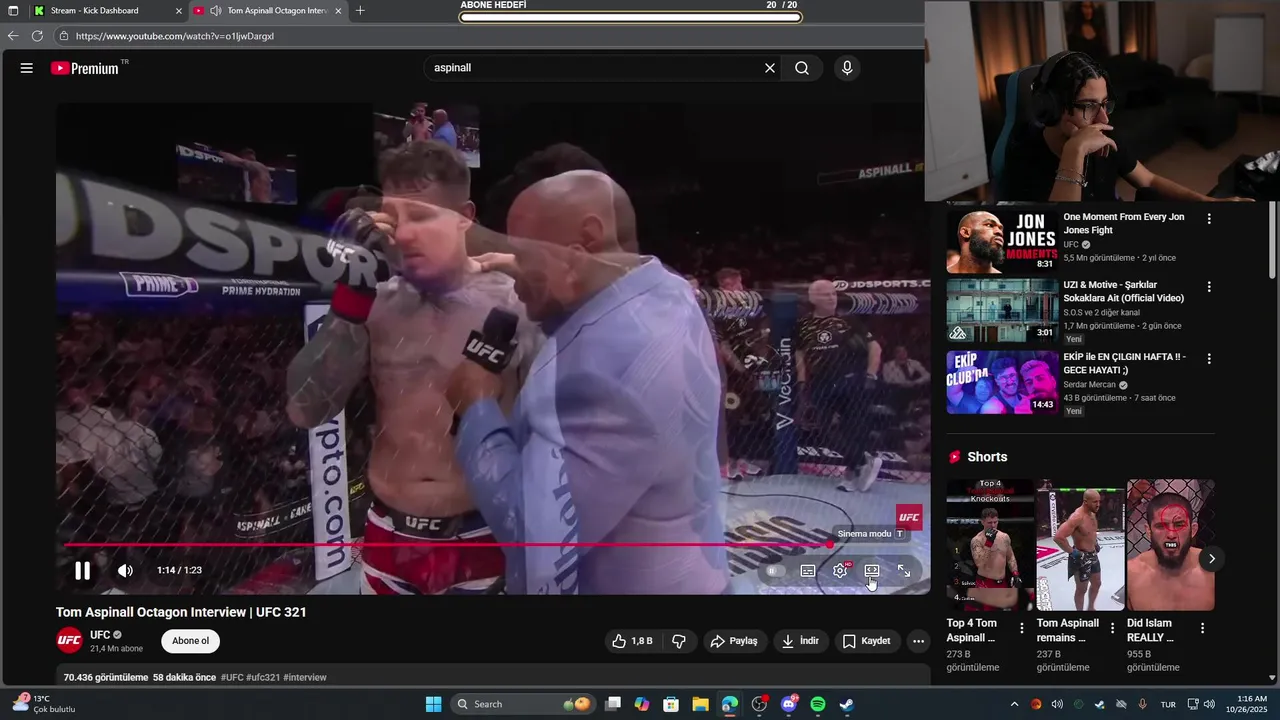The image size is (1280, 720).
Task: Open Discord from taskbar
Action: (788, 704)
